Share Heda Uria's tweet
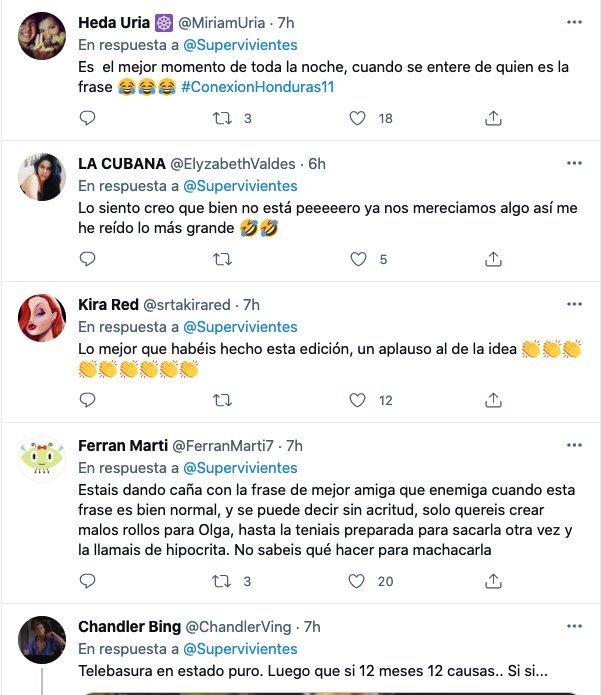Image resolution: width=601 pixels, height=695 pixels. (492, 118)
